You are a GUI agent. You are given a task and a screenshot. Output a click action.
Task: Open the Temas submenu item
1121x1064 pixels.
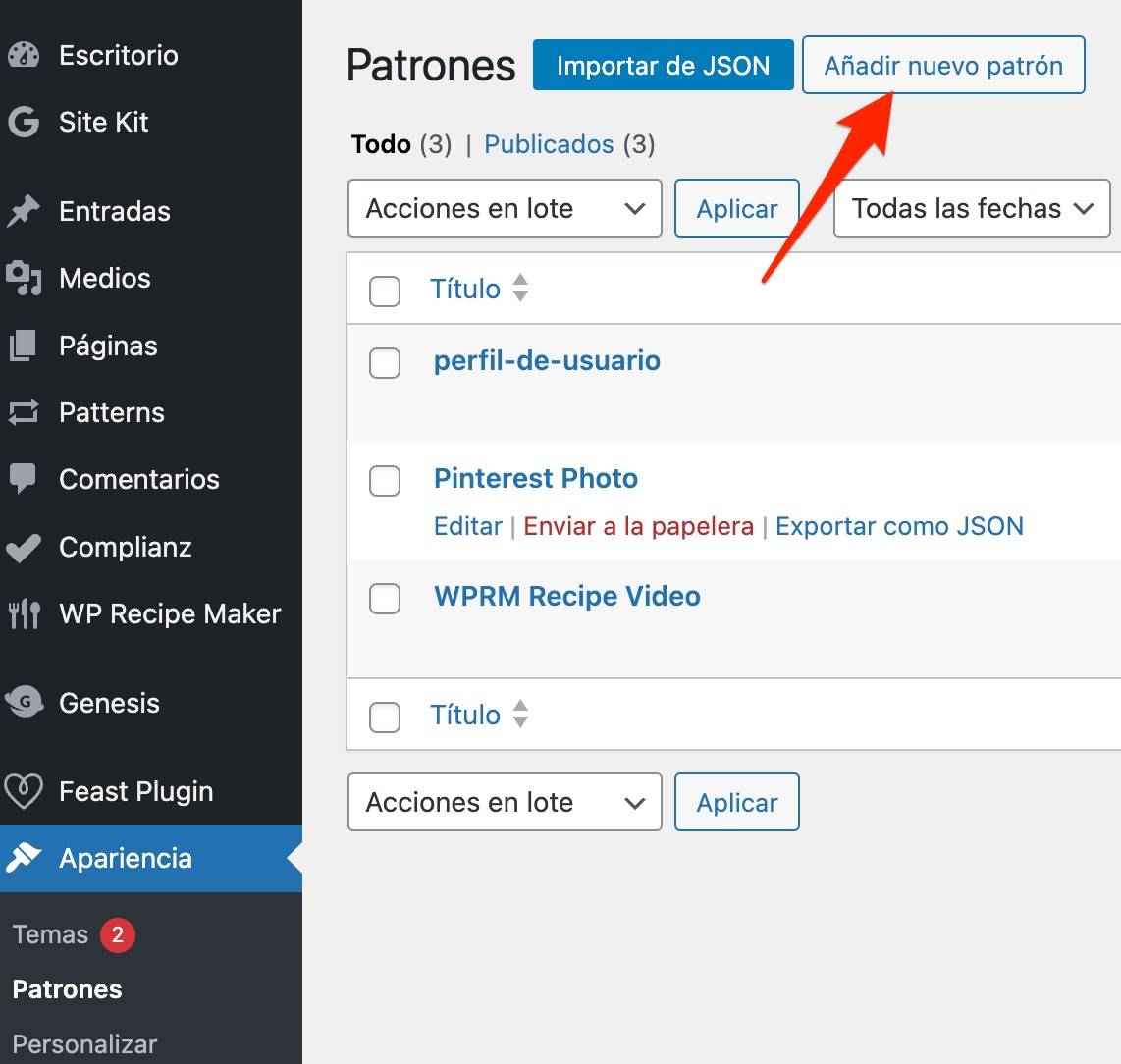[x=50, y=933]
